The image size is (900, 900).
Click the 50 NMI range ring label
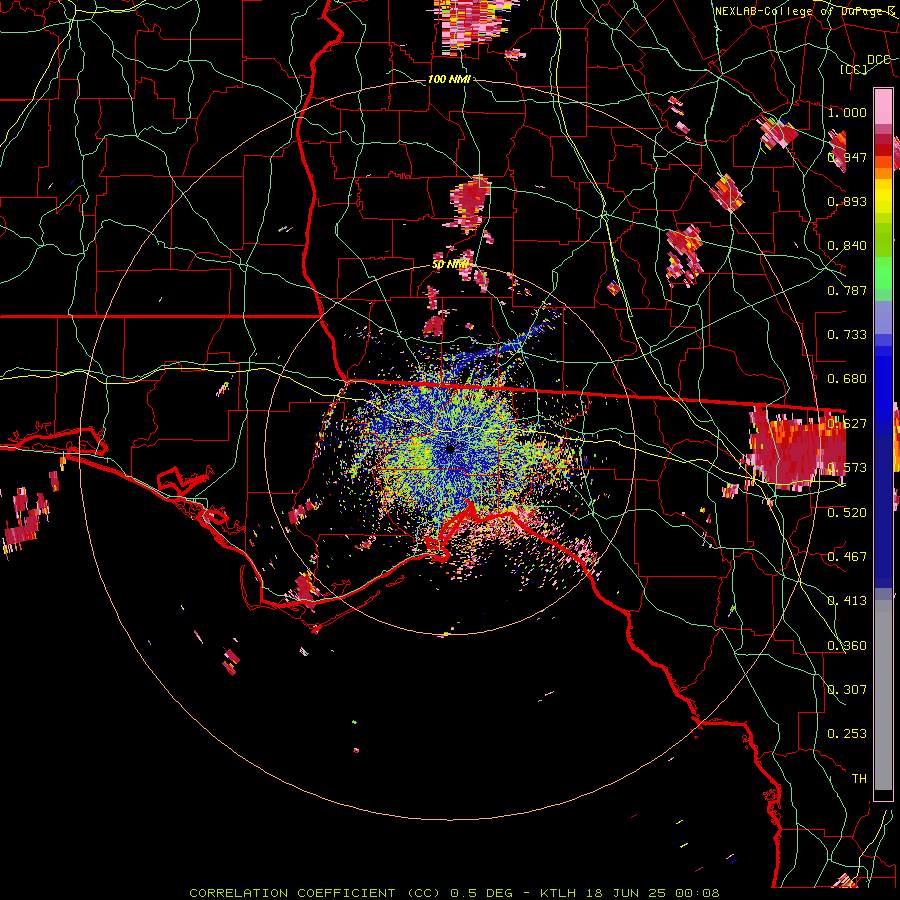[450, 265]
